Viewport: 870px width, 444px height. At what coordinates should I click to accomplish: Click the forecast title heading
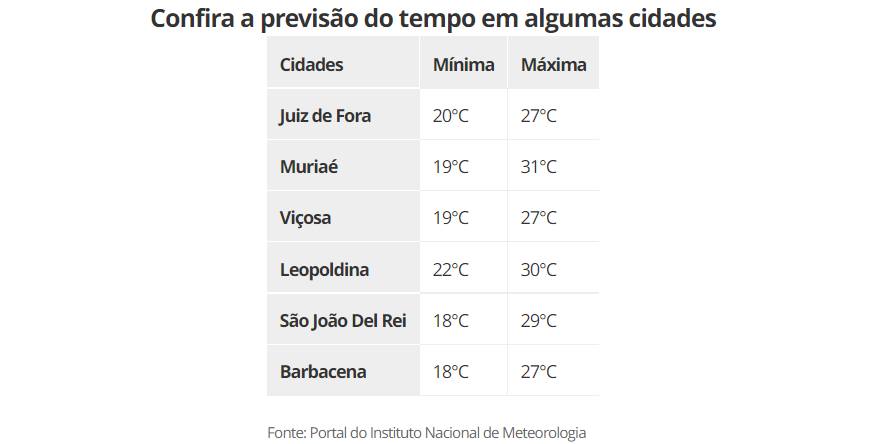click(x=433, y=19)
